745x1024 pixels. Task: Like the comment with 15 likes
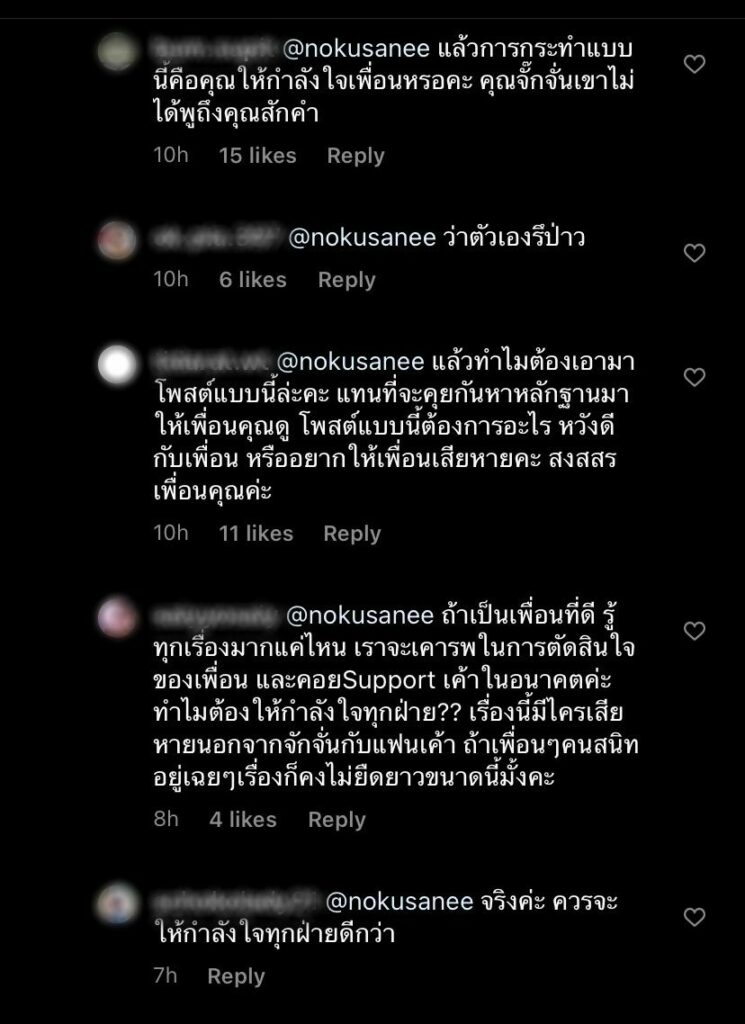point(694,64)
